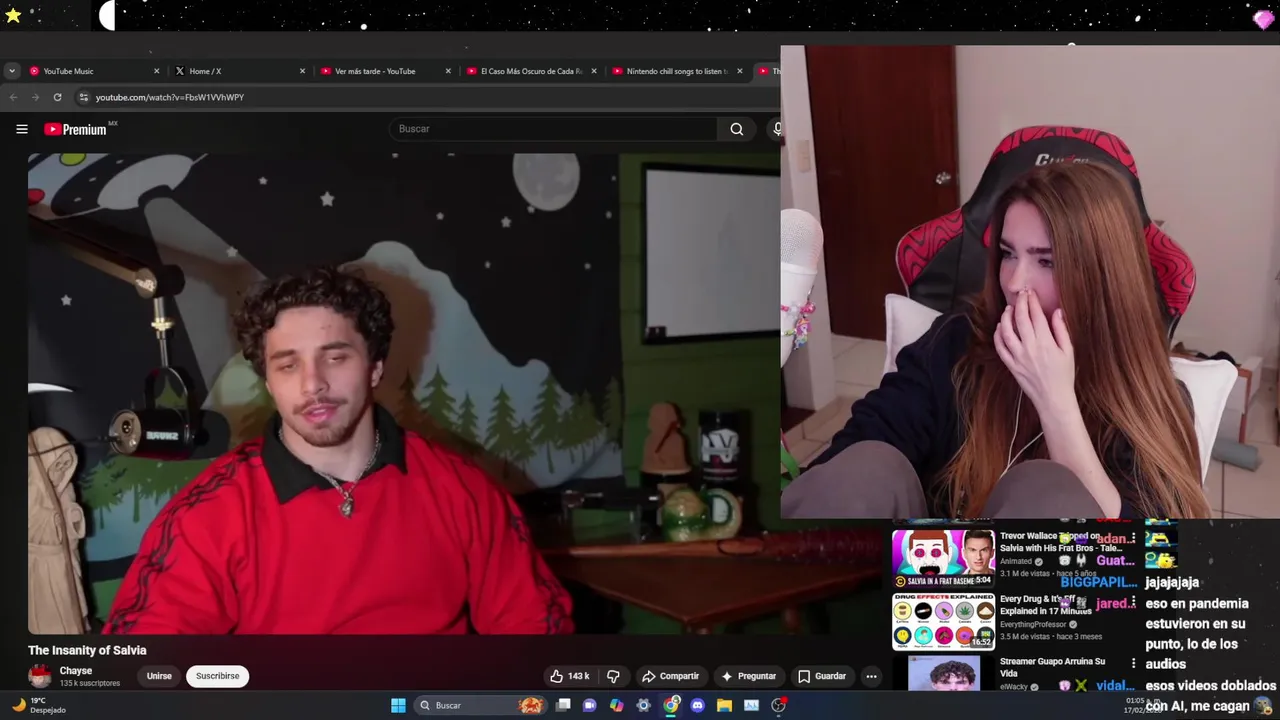Like the video with the 143 k thumbs-up
Screen dimensions: 1280x720
(569, 676)
